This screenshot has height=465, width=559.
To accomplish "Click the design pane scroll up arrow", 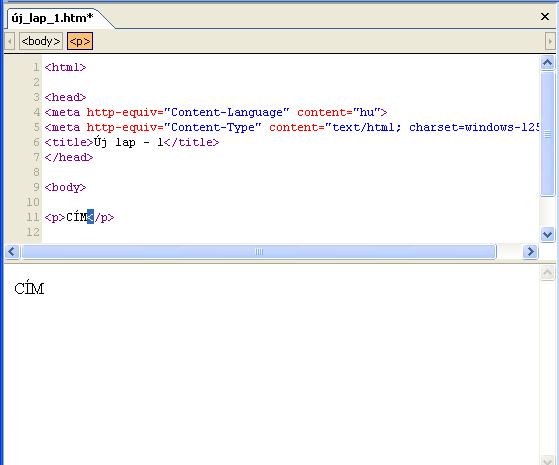I will [x=548, y=273].
